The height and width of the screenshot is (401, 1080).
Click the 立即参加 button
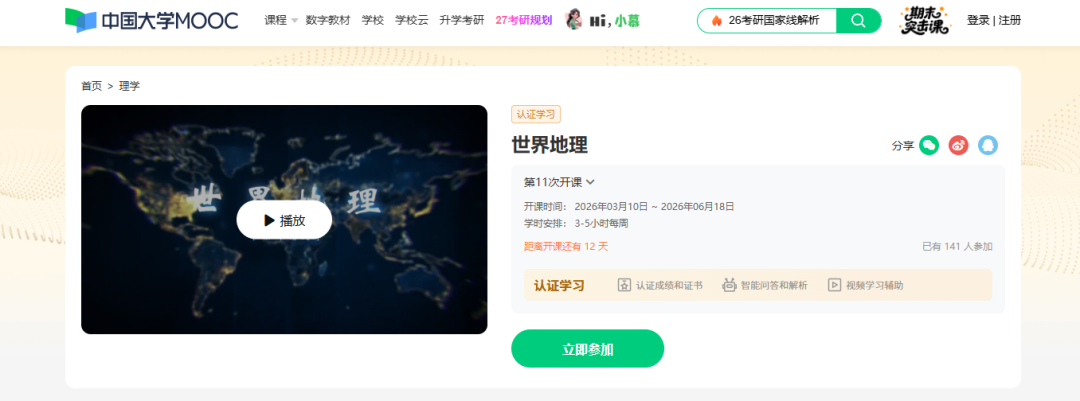[588, 349]
